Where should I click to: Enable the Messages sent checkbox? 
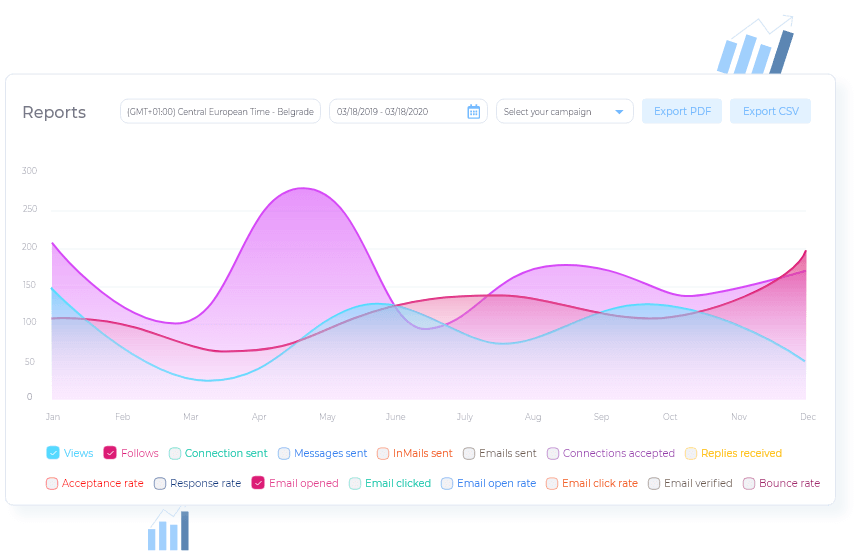pyautogui.click(x=284, y=454)
